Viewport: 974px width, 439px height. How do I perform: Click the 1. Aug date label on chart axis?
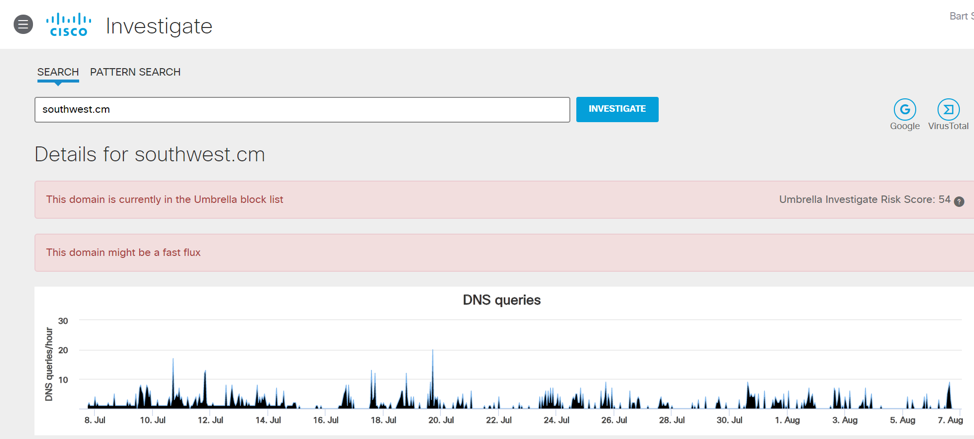(788, 420)
